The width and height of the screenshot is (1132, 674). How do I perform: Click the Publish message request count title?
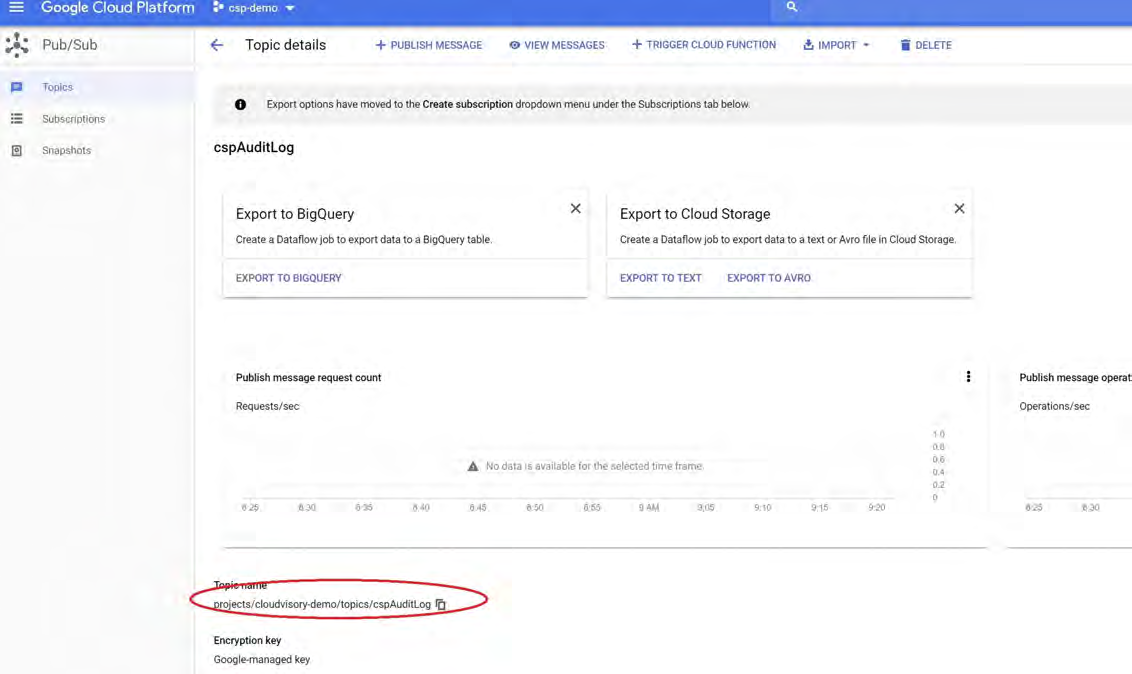308,377
